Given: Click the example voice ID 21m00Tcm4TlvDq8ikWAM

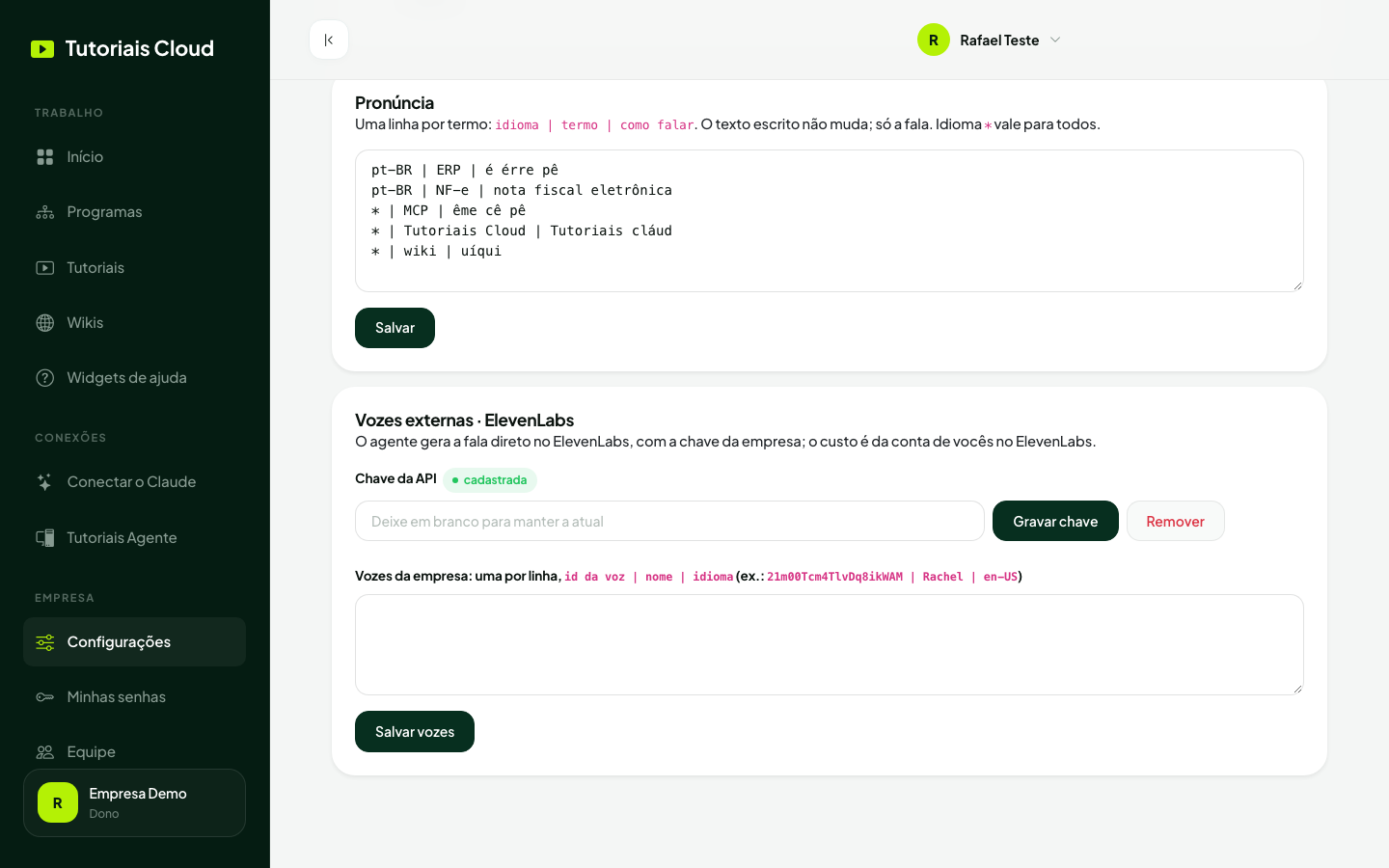Looking at the screenshot, I should pos(834,577).
